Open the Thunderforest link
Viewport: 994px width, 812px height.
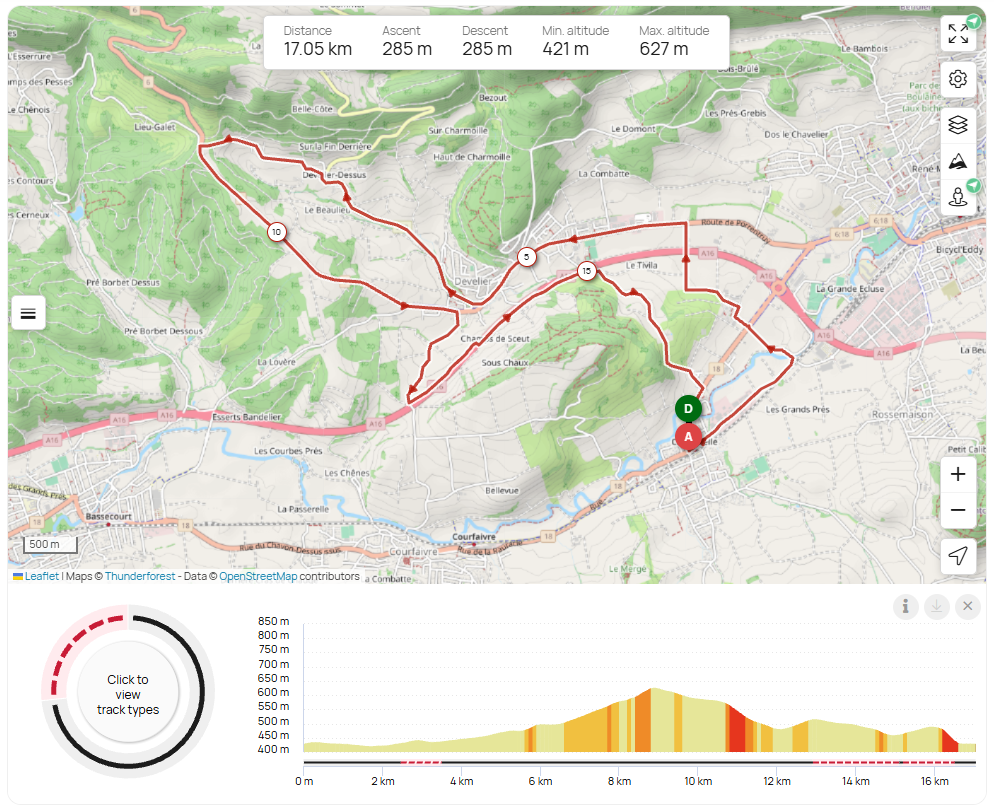[x=140, y=576]
